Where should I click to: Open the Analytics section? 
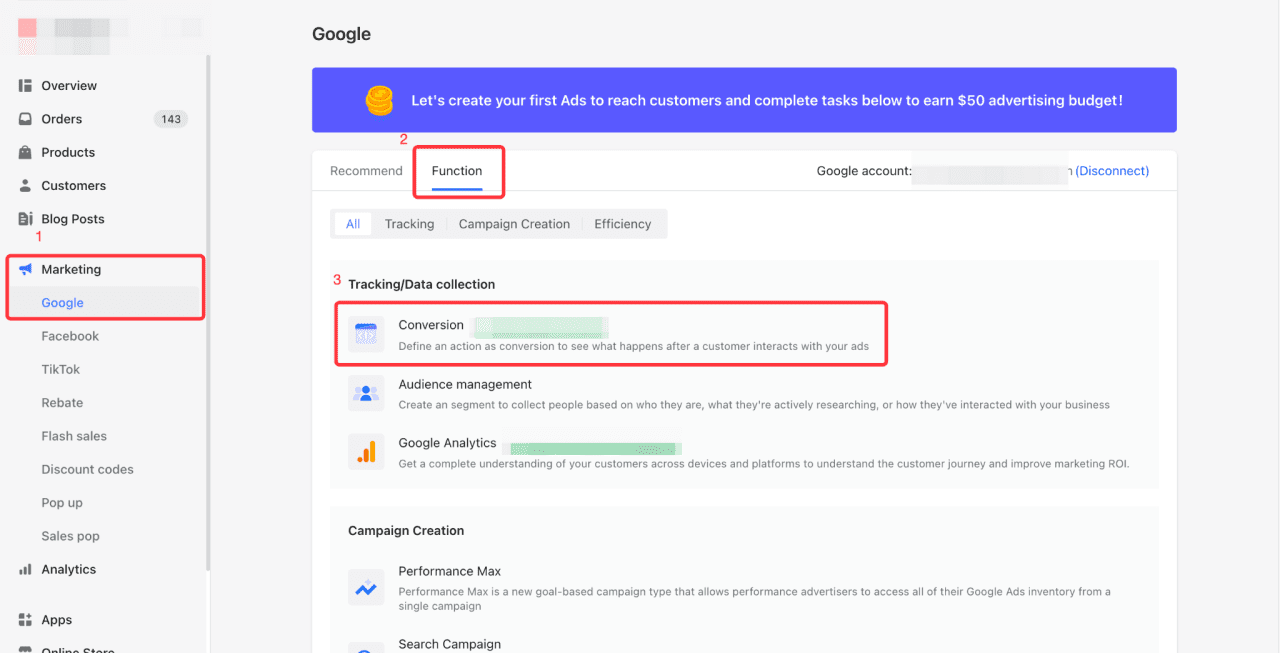69,569
